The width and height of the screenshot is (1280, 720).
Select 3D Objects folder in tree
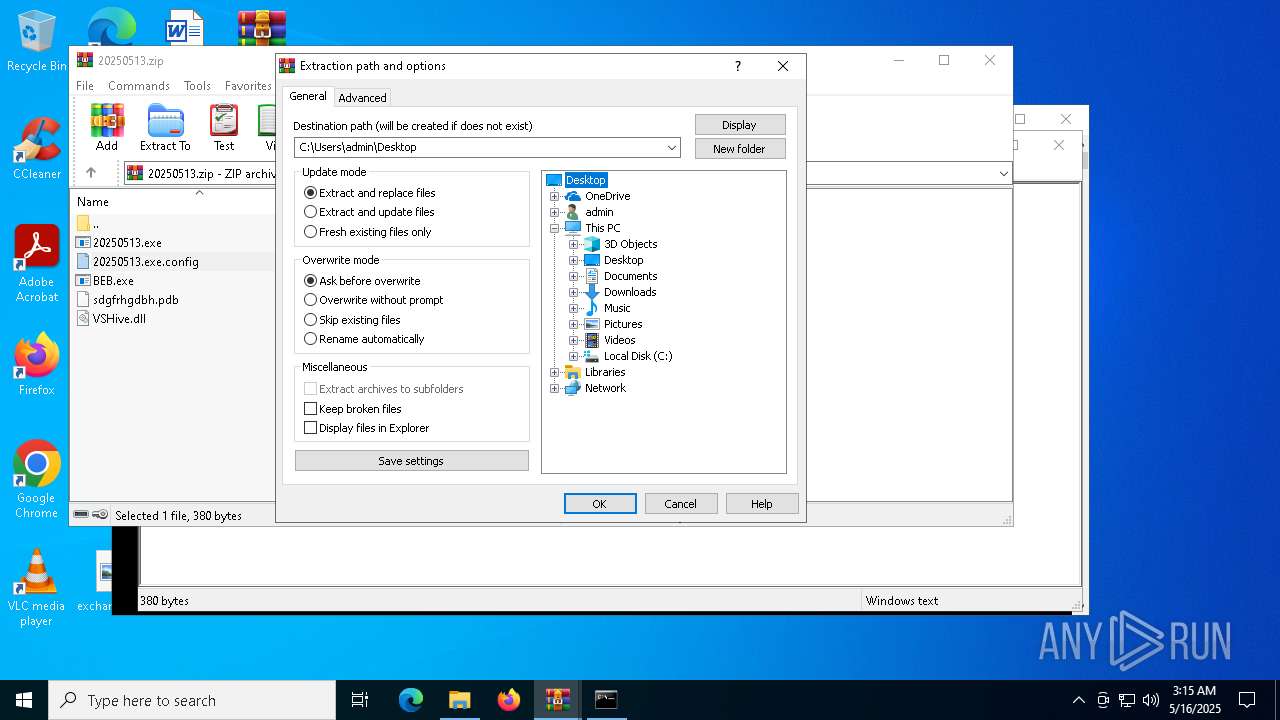tap(630, 244)
